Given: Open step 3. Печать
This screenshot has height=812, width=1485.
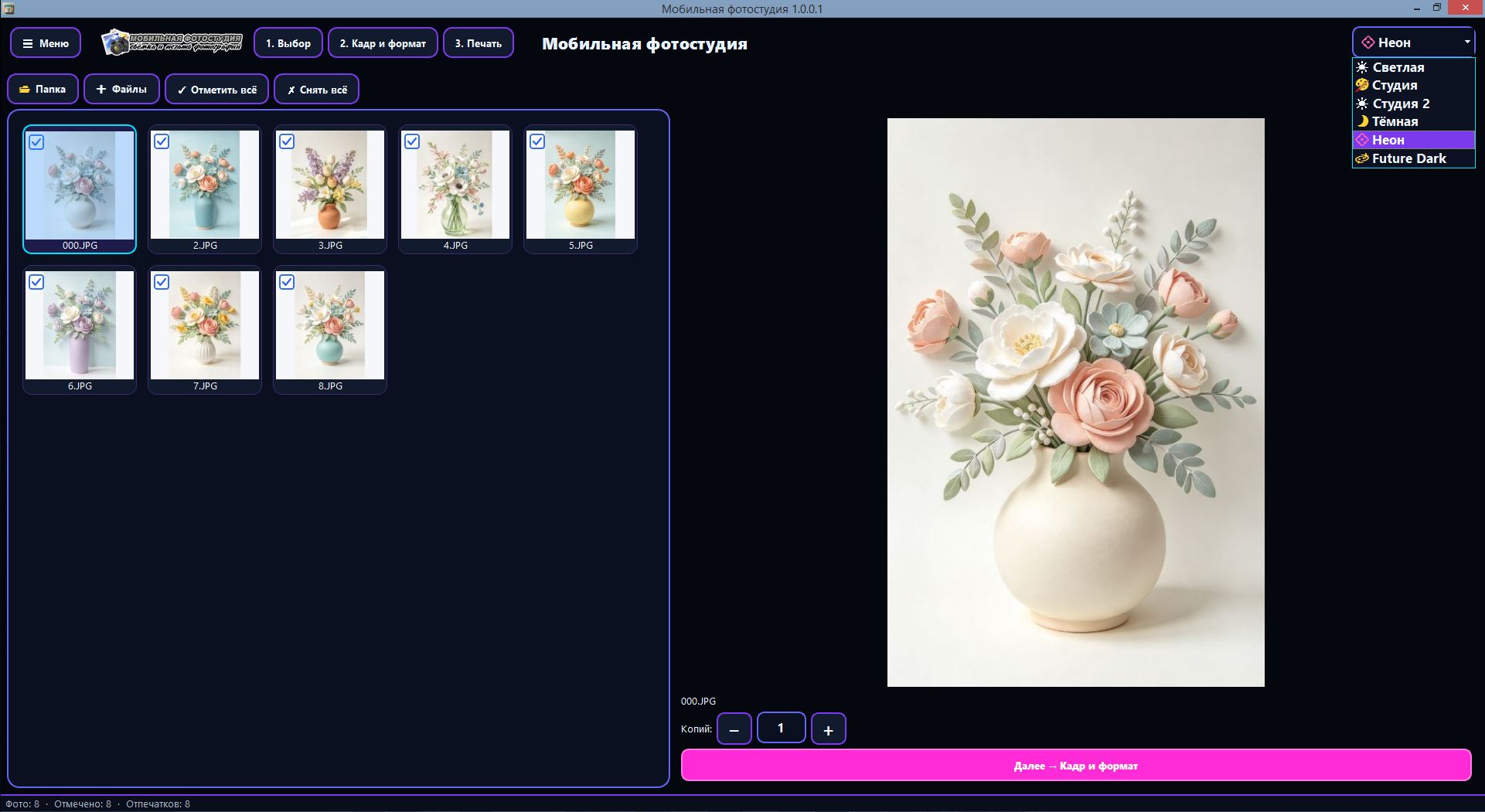Looking at the screenshot, I should point(479,43).
